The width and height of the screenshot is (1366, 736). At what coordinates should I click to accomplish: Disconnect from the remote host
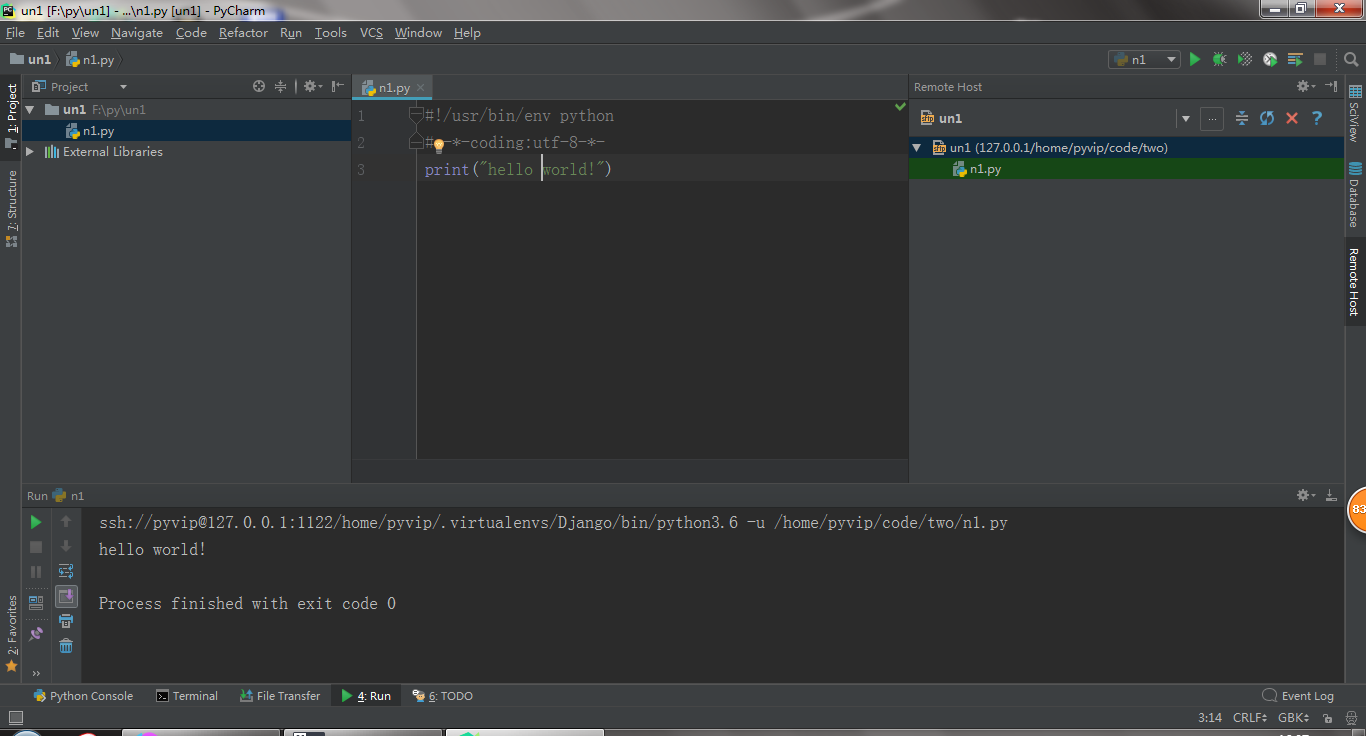(x=1291, y=118)
